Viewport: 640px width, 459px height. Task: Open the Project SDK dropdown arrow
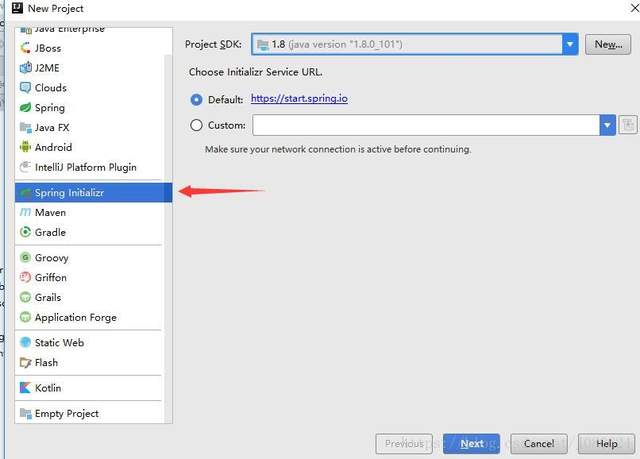[570, 44]
